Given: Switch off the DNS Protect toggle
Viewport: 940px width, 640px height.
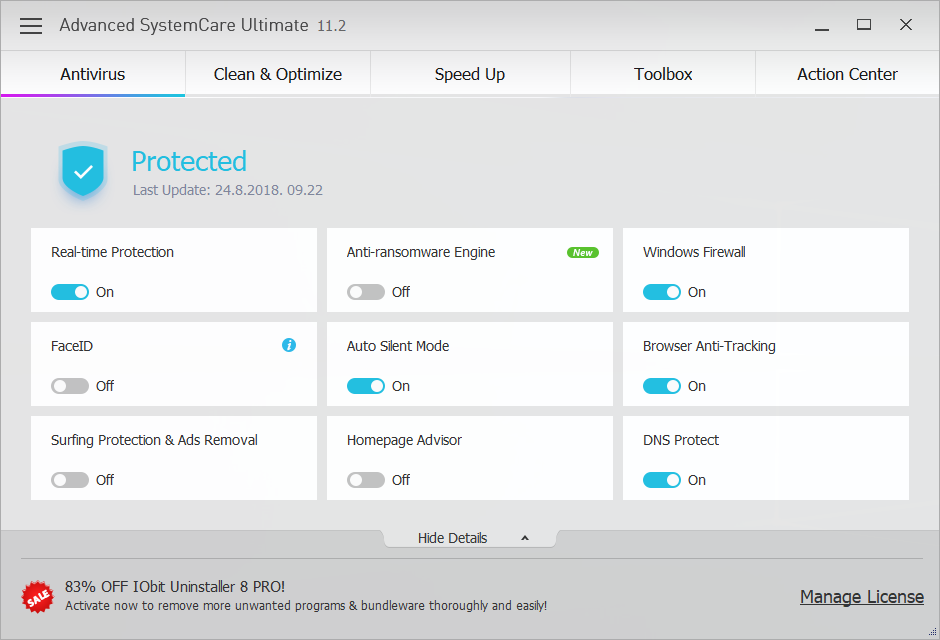Looking at the screenshot, I should click(x=662, y=480).
